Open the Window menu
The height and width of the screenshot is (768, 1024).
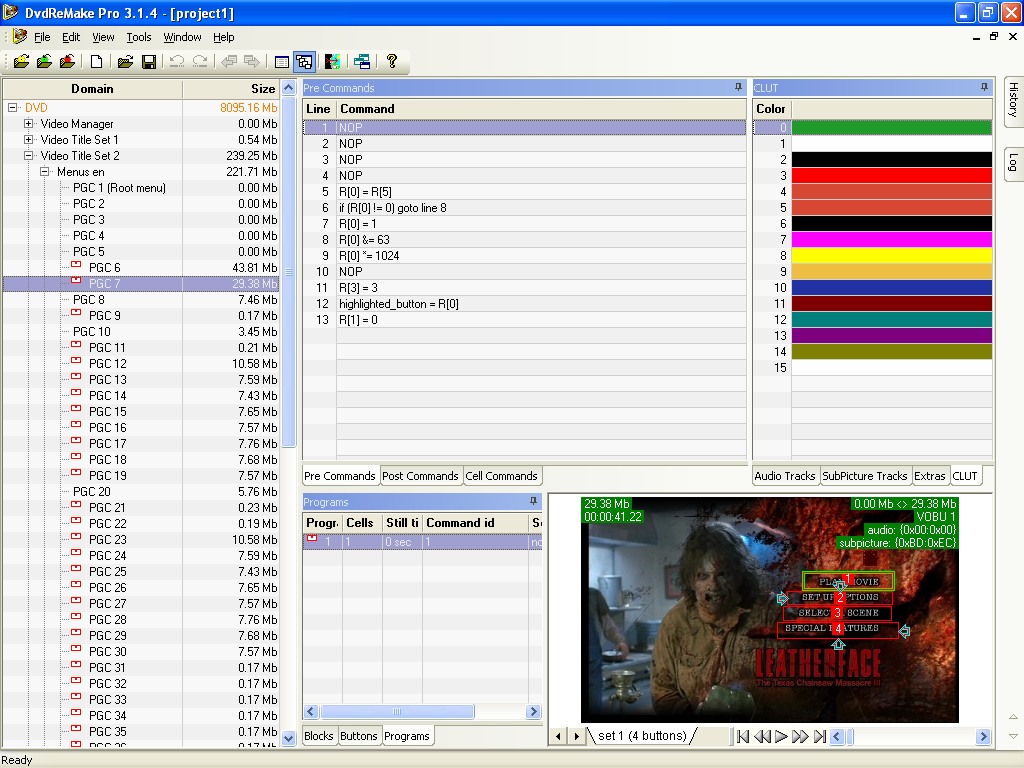click(x=182, y=37)
